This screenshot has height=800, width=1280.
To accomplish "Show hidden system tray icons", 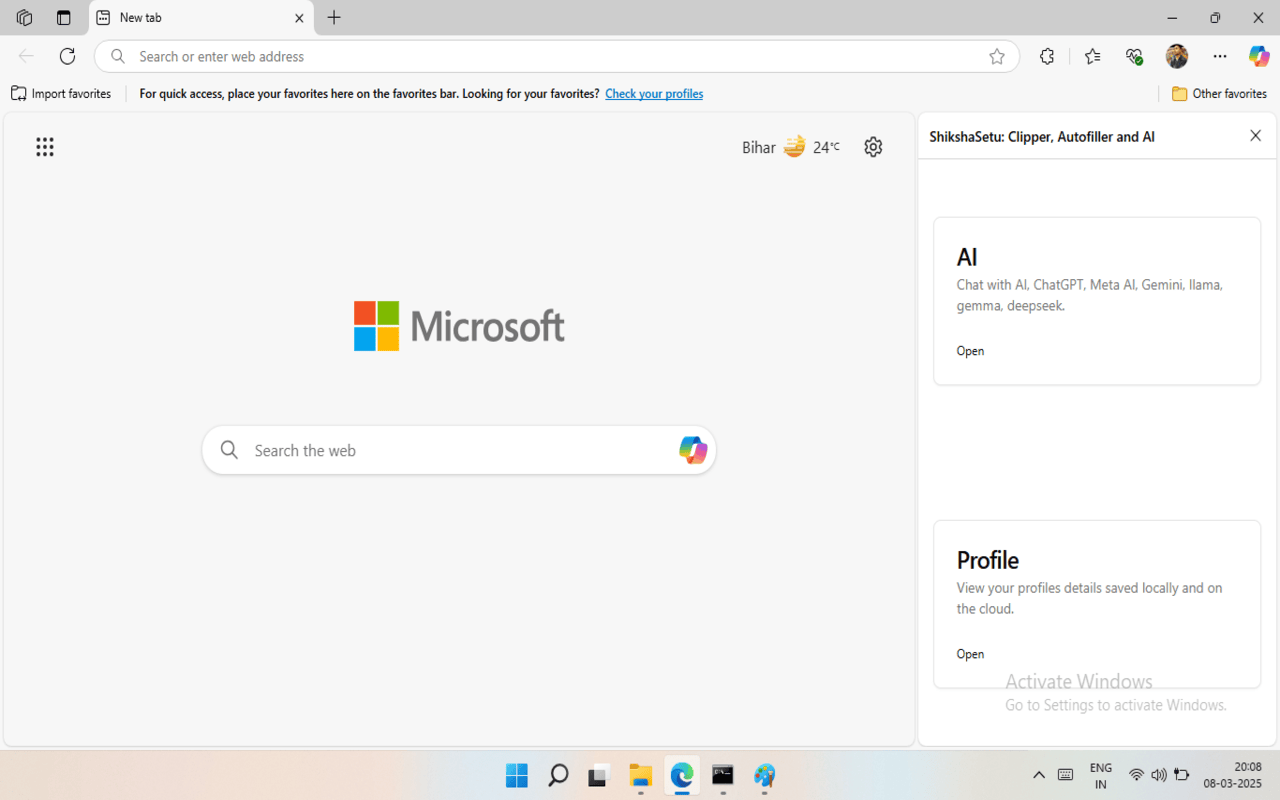I will click(x=1039, y=775).
